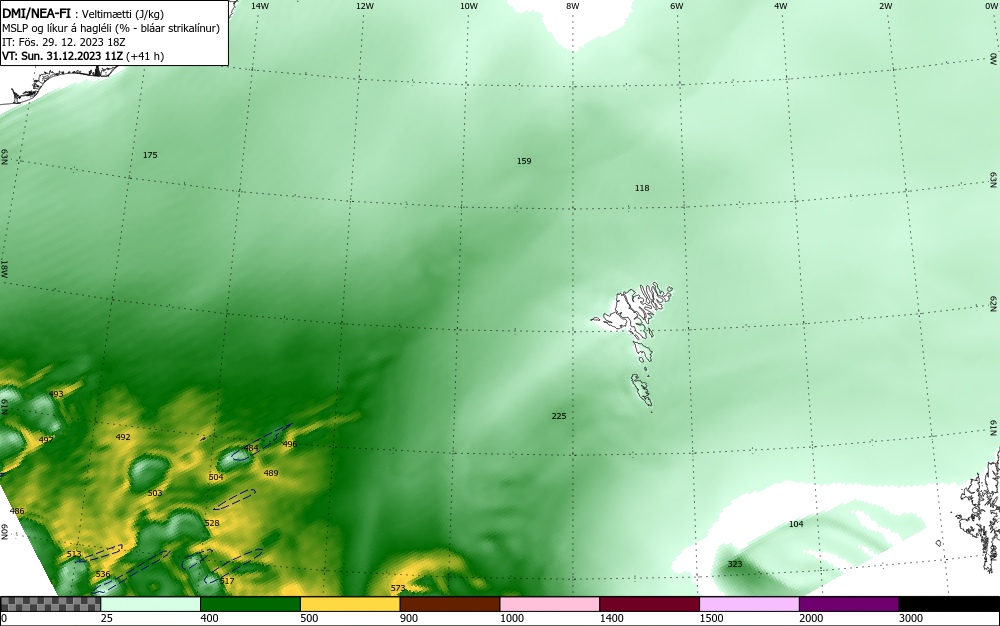Click the value 493 on the map
The height and width of the screenshot is (626, 1000).
[56, 395]
